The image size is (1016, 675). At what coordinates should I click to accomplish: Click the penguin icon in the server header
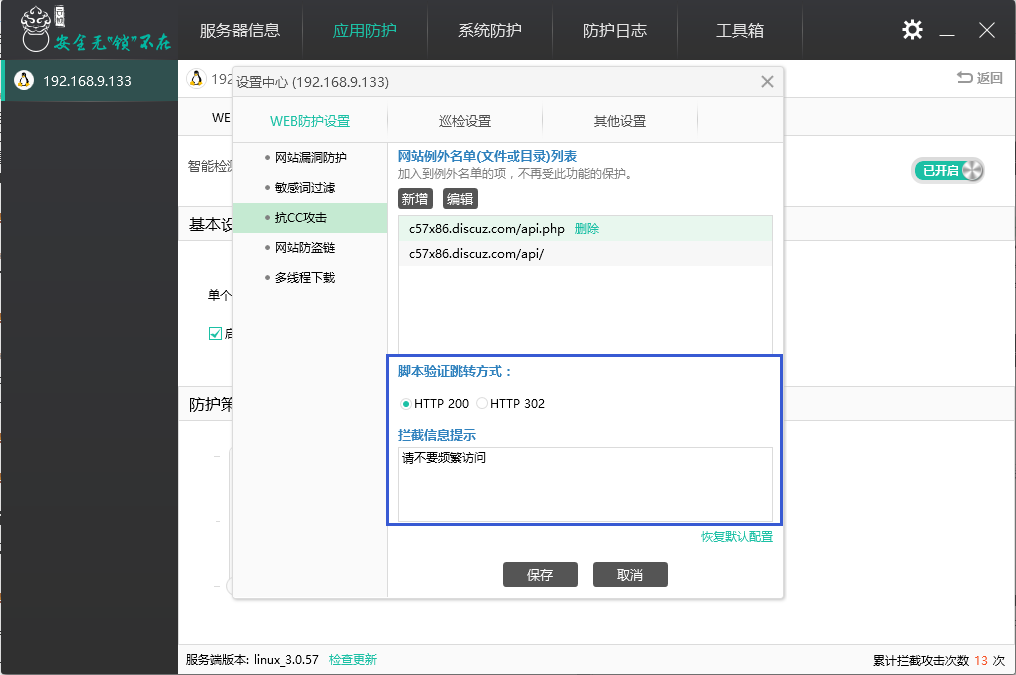point(196,78)
